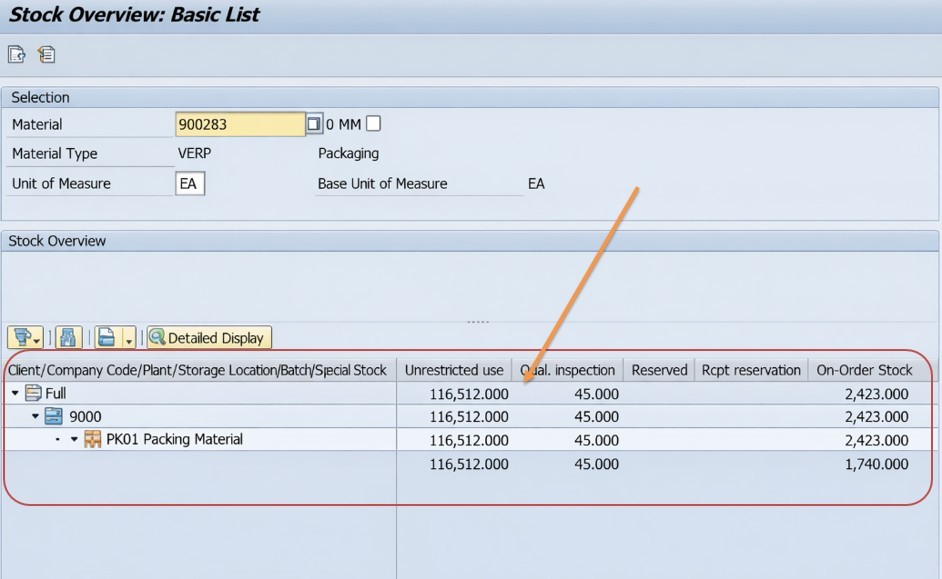Click the Full client folder icon
Viewport: 942px width, 579px height.
pos(33,393)
